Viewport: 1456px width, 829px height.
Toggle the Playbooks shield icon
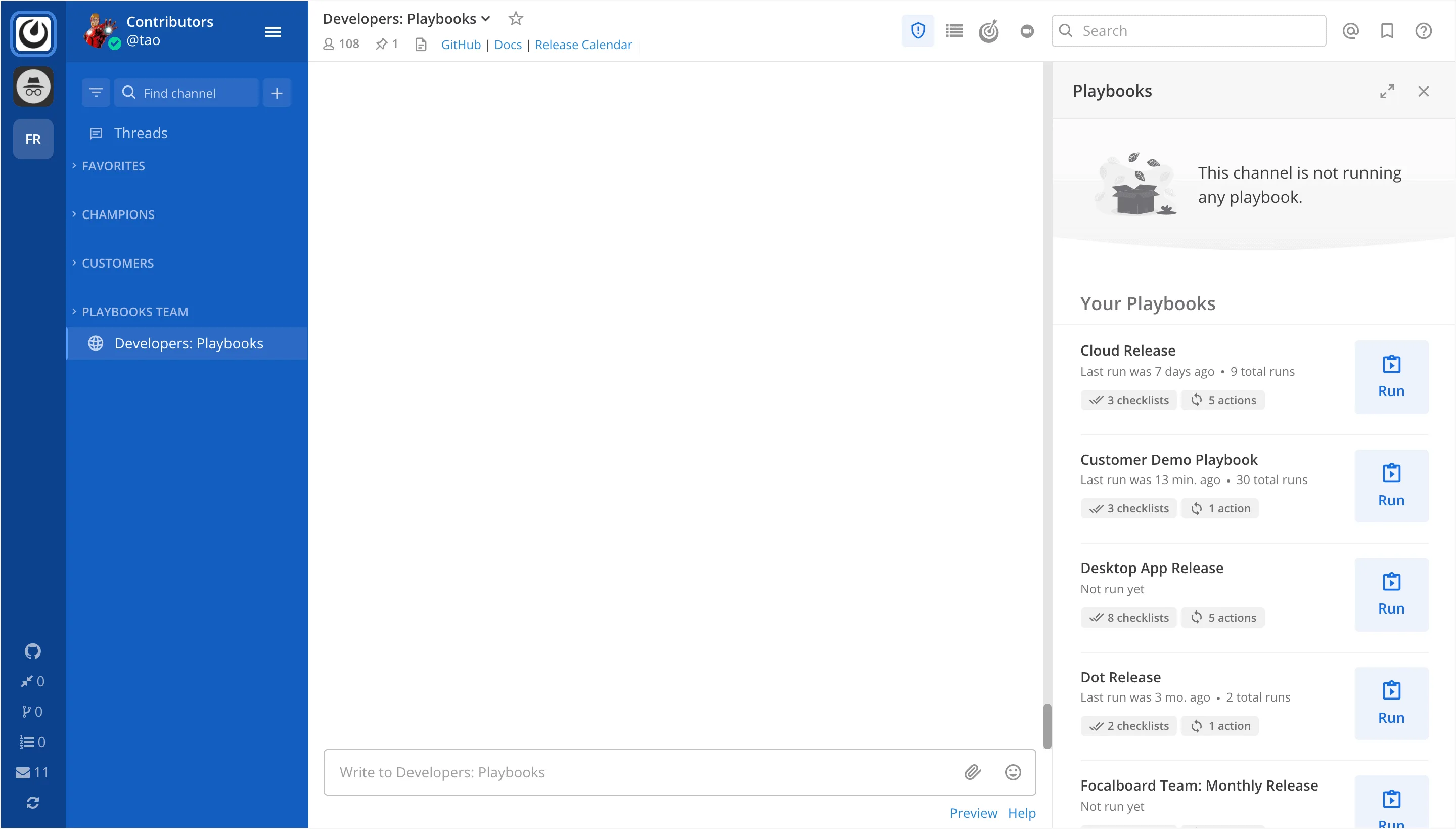point(917,31)
